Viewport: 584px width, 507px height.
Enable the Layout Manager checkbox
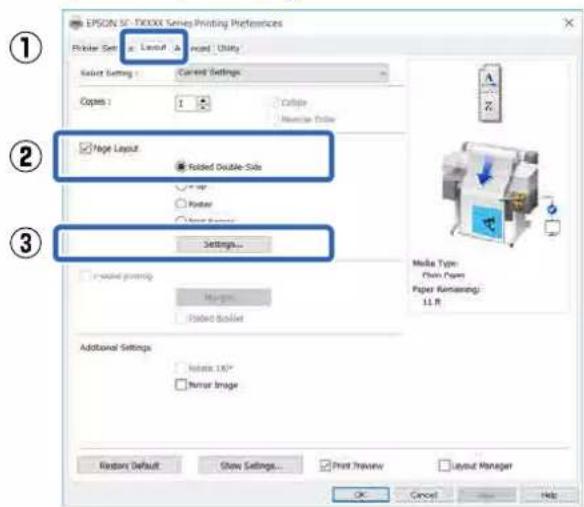(444, 465)
